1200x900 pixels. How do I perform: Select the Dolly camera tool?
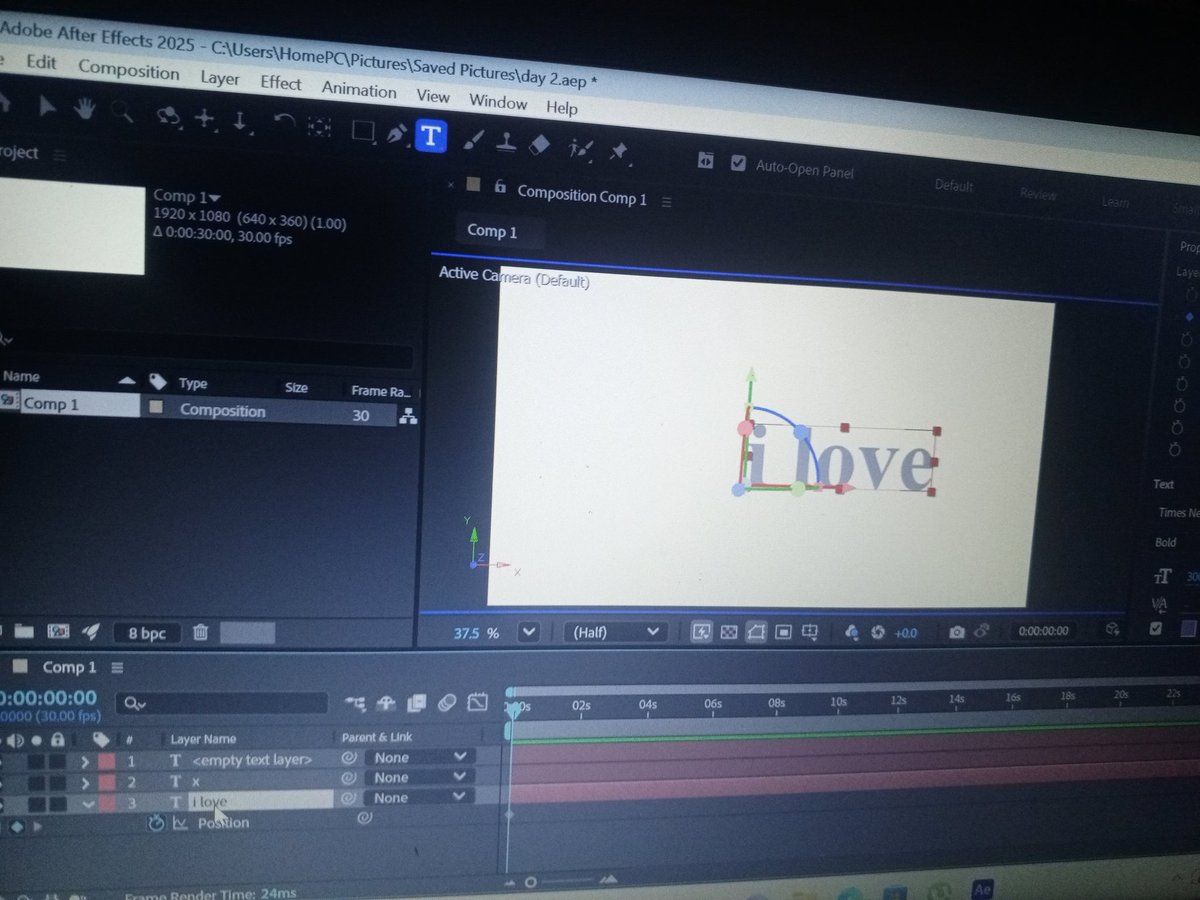coord(241,121)
